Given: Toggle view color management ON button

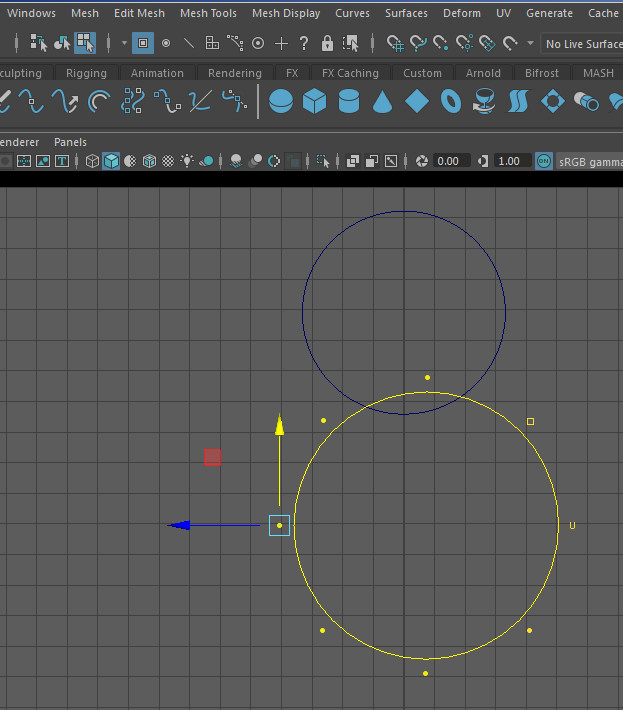Looking at the screenshot, I should pyautogui.click(x=544, y=161).
